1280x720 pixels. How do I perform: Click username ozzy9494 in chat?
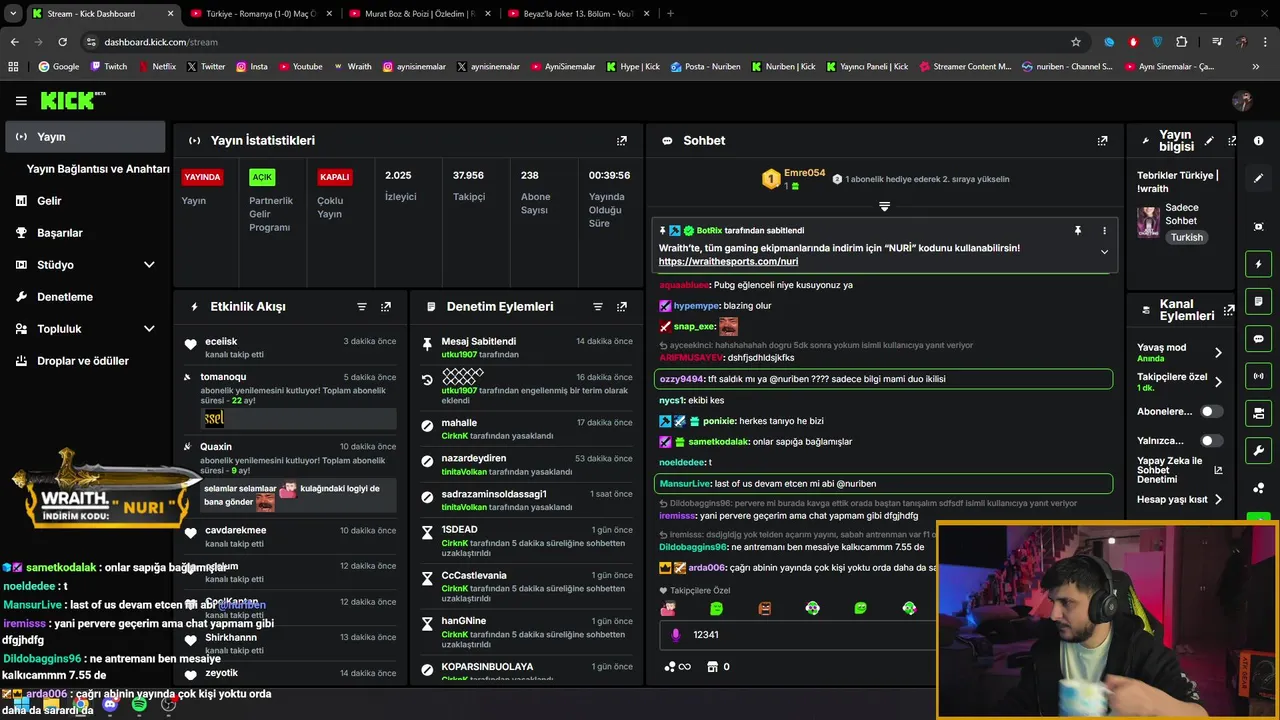pos(681,379)
